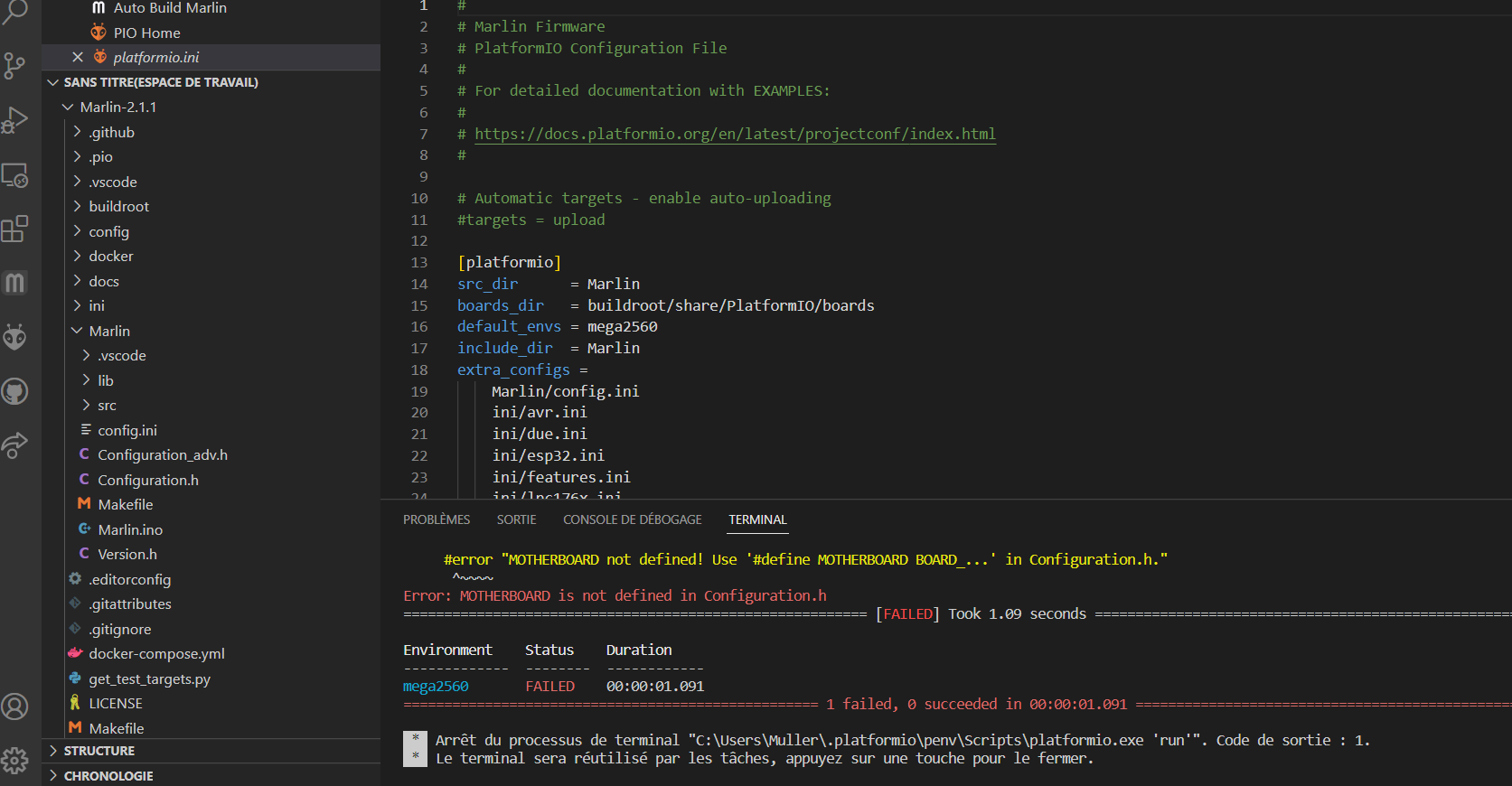Open the Extensions view

pyautogui.click(x=14, y=229)
